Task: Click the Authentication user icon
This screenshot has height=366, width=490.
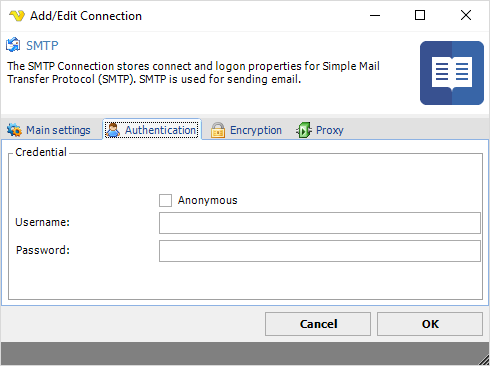Action: pyautogui.click(x=113, y=130)
